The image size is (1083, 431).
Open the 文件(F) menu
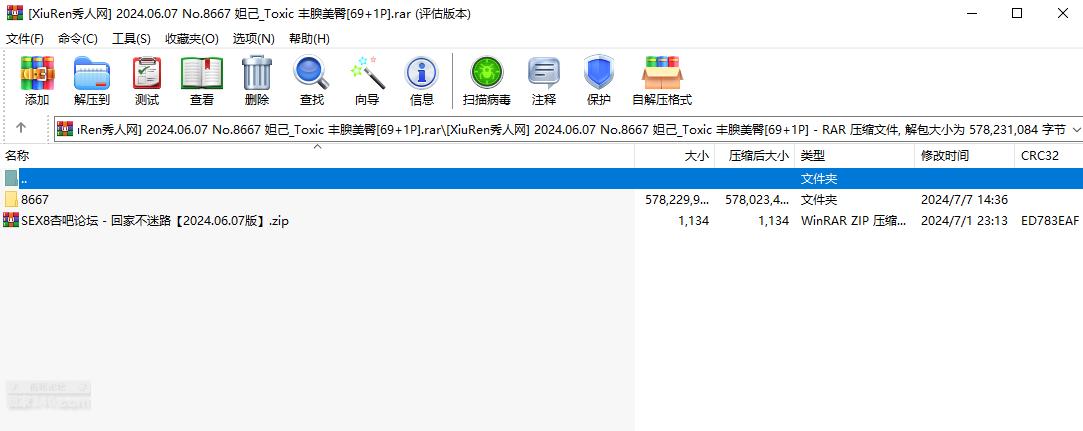pyautogui.click(x=25, y=39)
